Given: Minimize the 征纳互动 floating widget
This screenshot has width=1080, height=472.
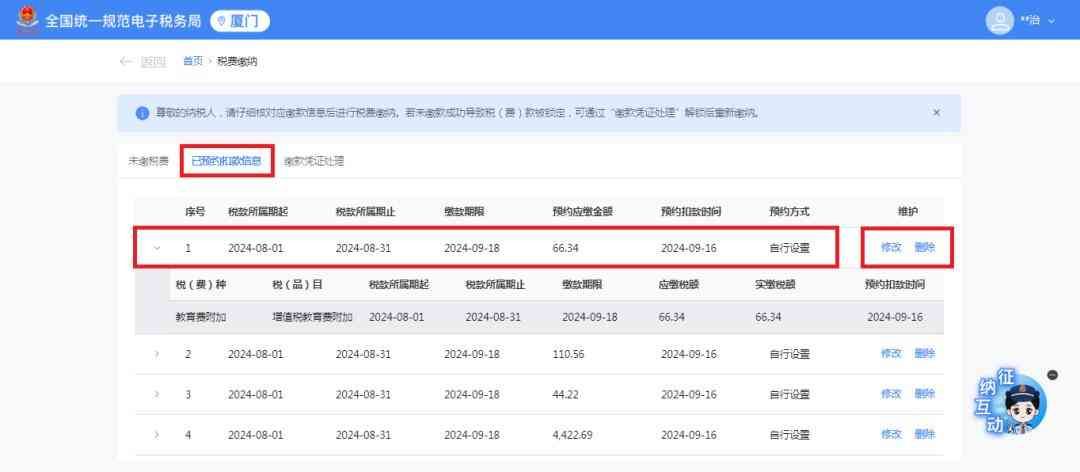Looking at the screenshot, I should [x=1052, y=375].
